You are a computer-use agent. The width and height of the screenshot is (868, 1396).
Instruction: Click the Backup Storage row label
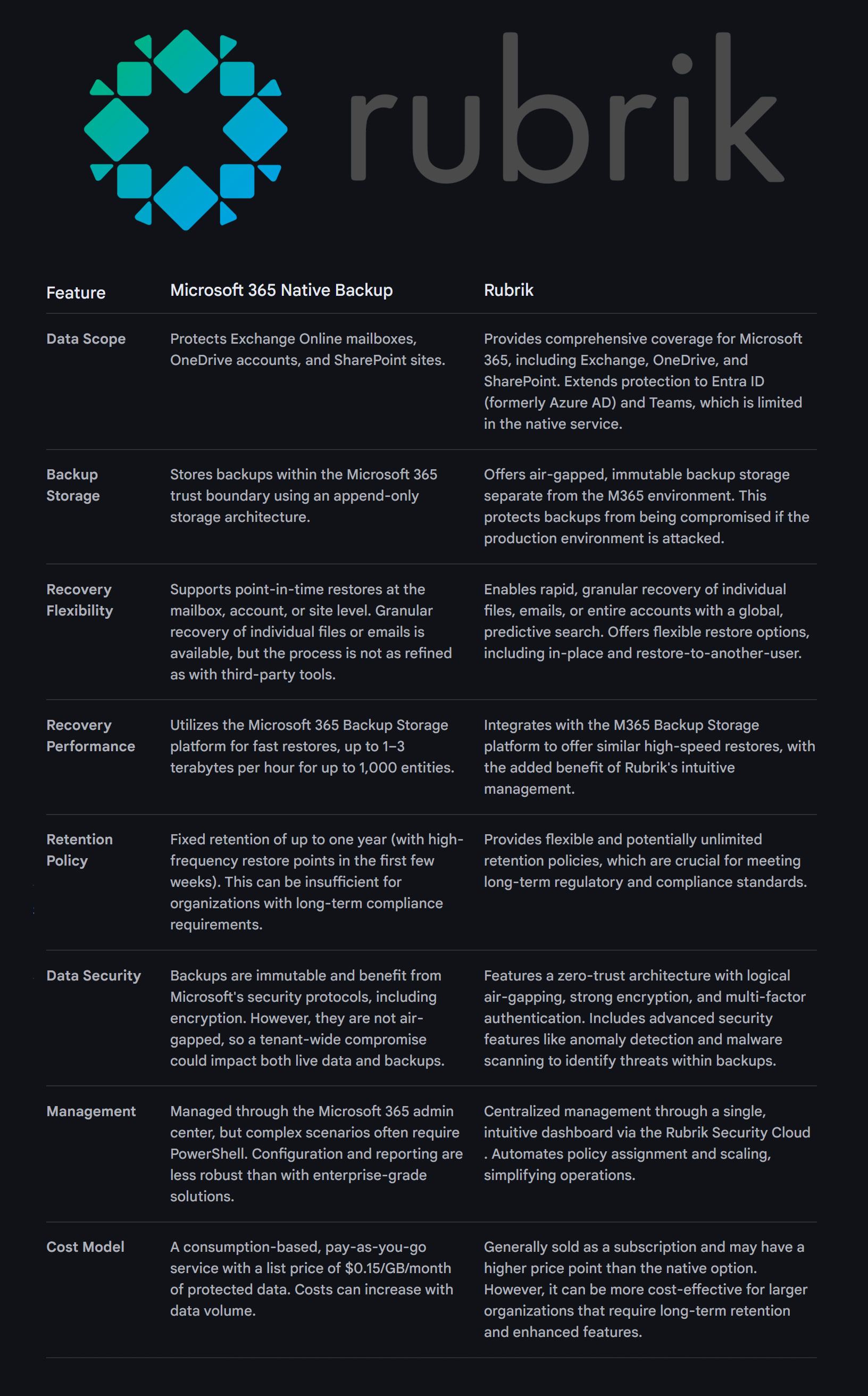click(x=73, y=485)
